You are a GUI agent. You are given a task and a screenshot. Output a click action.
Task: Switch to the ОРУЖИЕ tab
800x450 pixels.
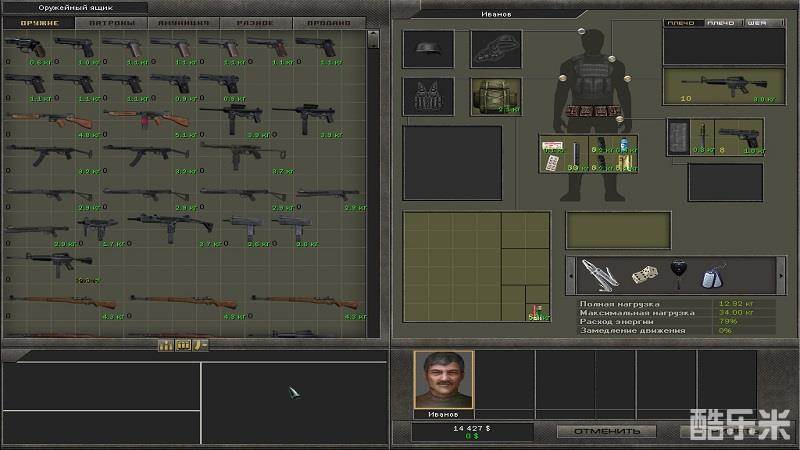click(39, 23)
